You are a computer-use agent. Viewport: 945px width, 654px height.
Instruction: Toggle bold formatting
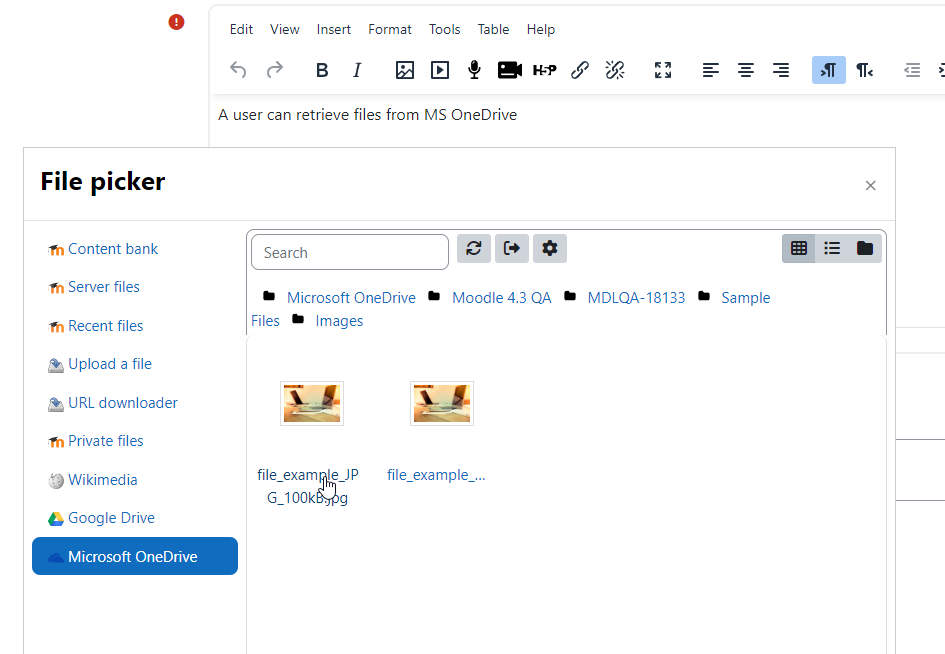tap(322, 71)
